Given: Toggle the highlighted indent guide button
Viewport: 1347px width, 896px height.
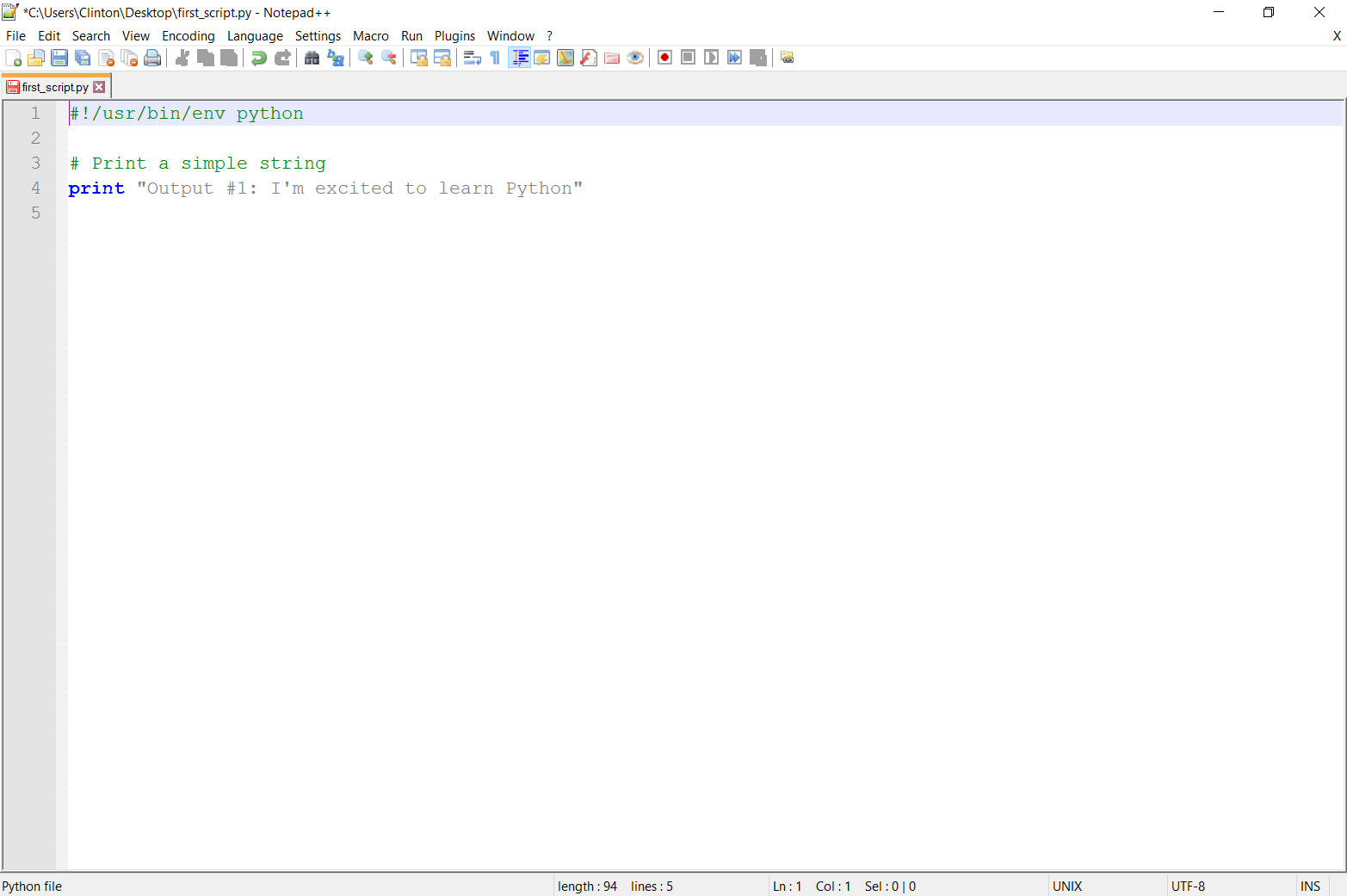Looking at the screenshot, I should pos(519,58).
